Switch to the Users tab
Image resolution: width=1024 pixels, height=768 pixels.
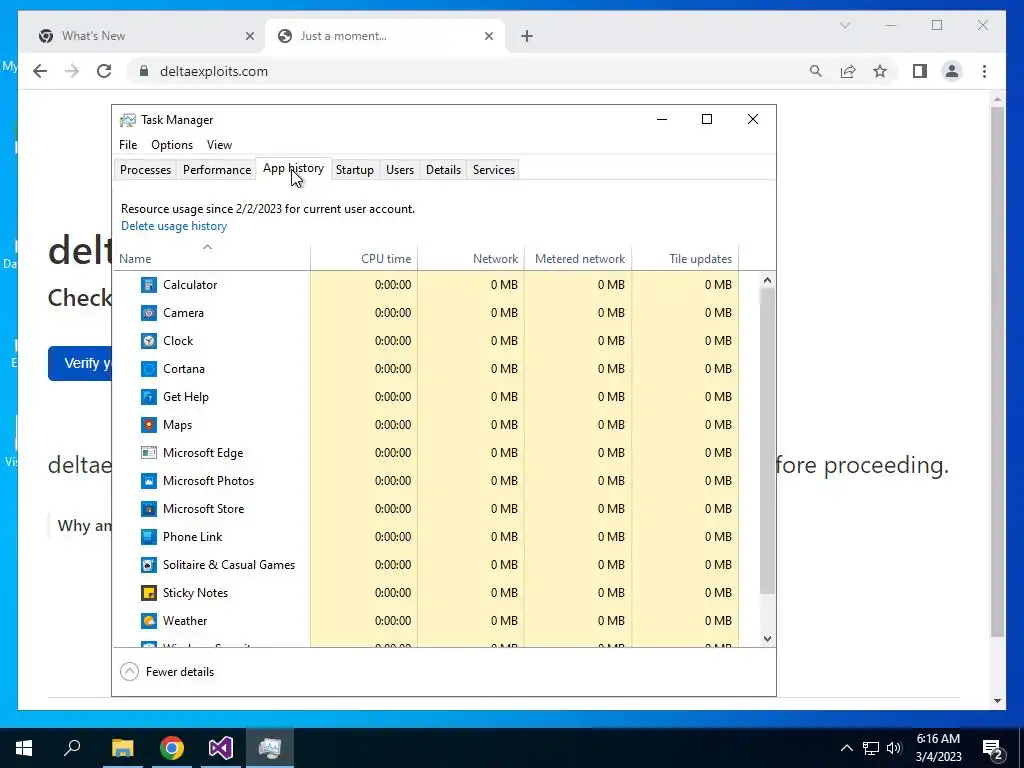(400, 170)
